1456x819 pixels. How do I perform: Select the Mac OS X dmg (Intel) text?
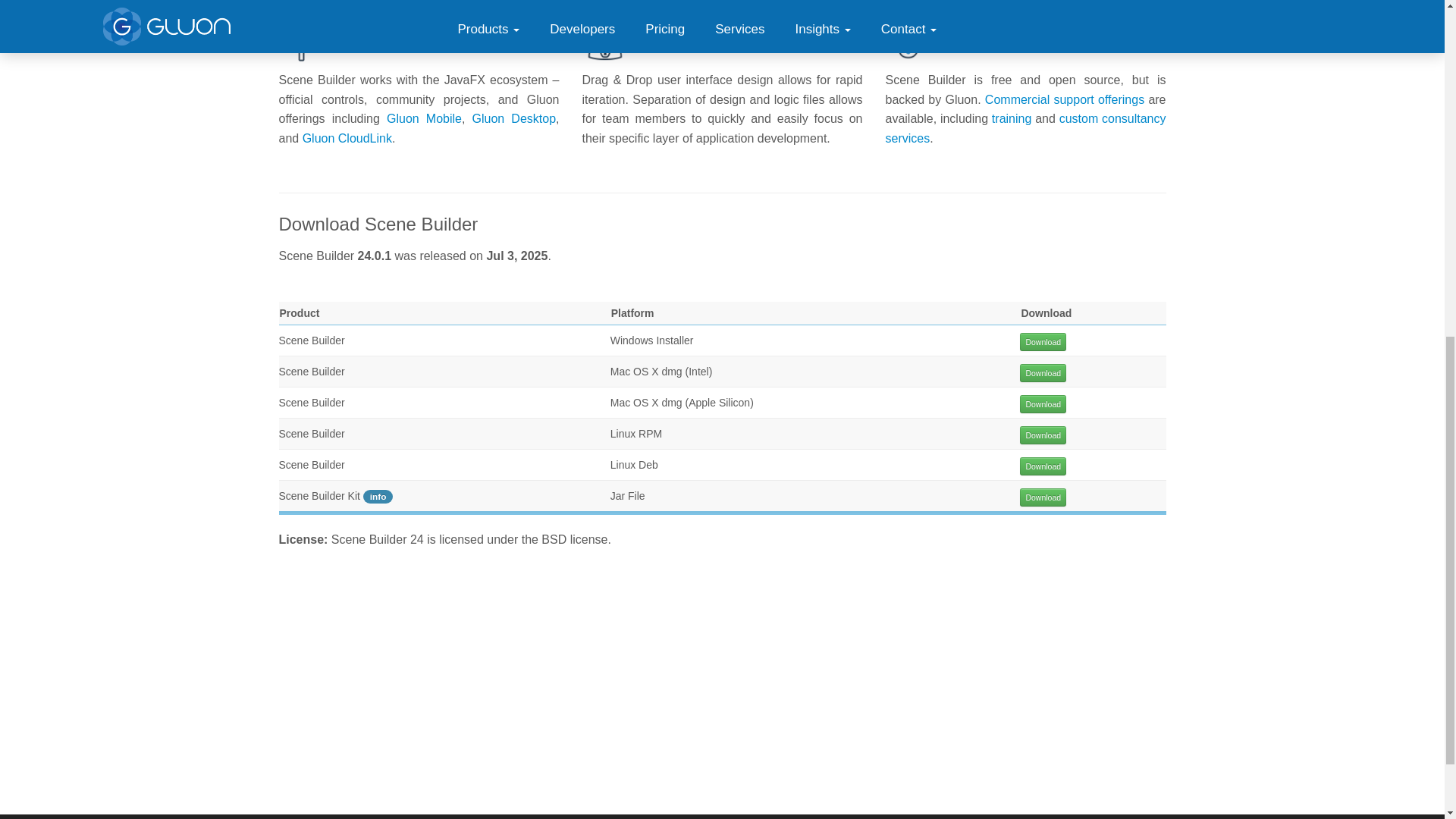(x=661, y=372)
